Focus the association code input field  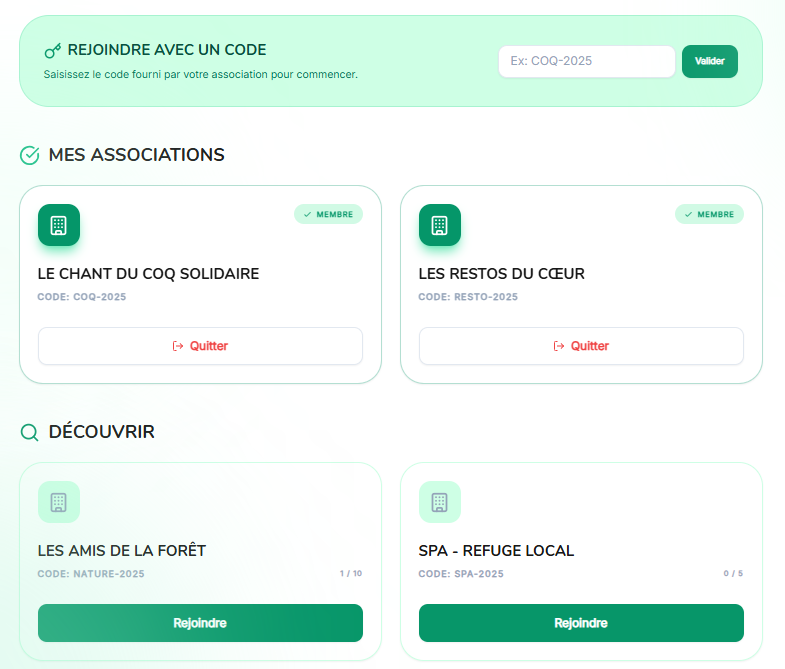click(x=586, y=61)
